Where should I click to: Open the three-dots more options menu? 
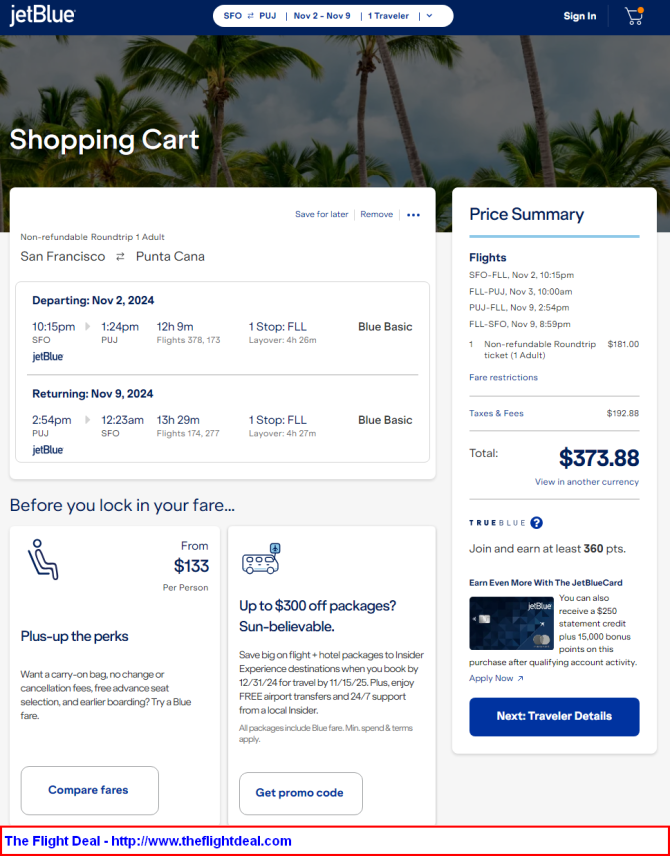[413, 215]
